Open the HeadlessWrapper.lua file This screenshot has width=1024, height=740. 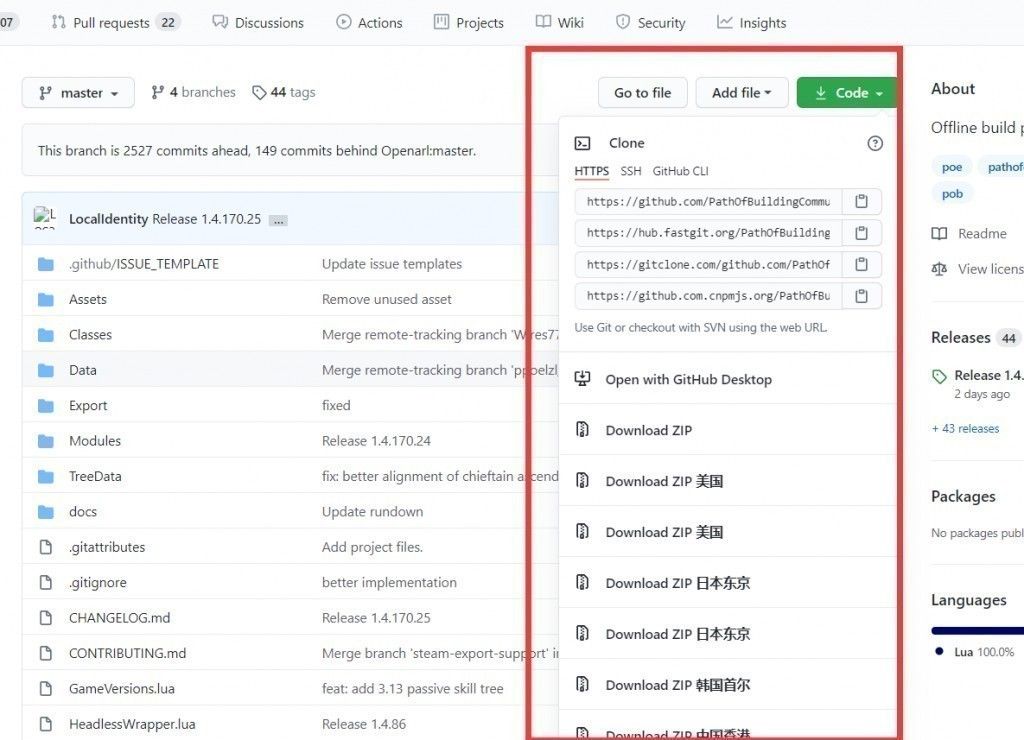coord(132,724)
